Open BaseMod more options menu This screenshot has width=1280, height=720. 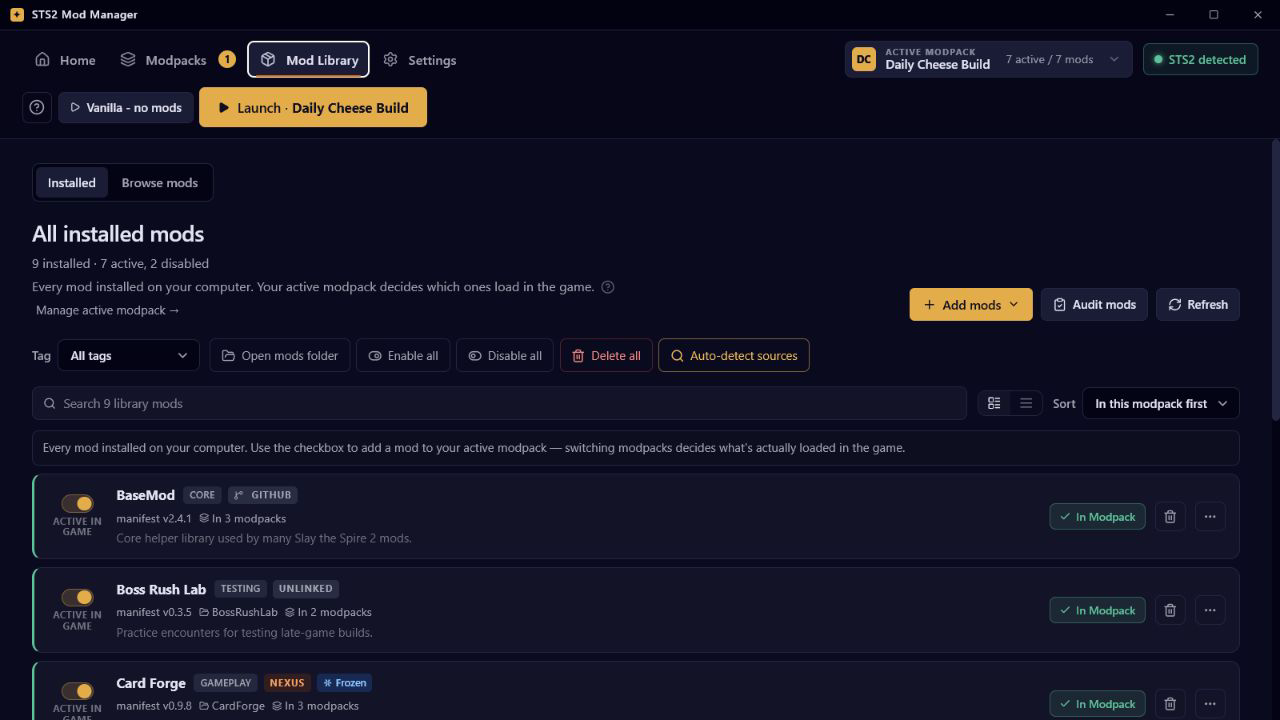1210,517
